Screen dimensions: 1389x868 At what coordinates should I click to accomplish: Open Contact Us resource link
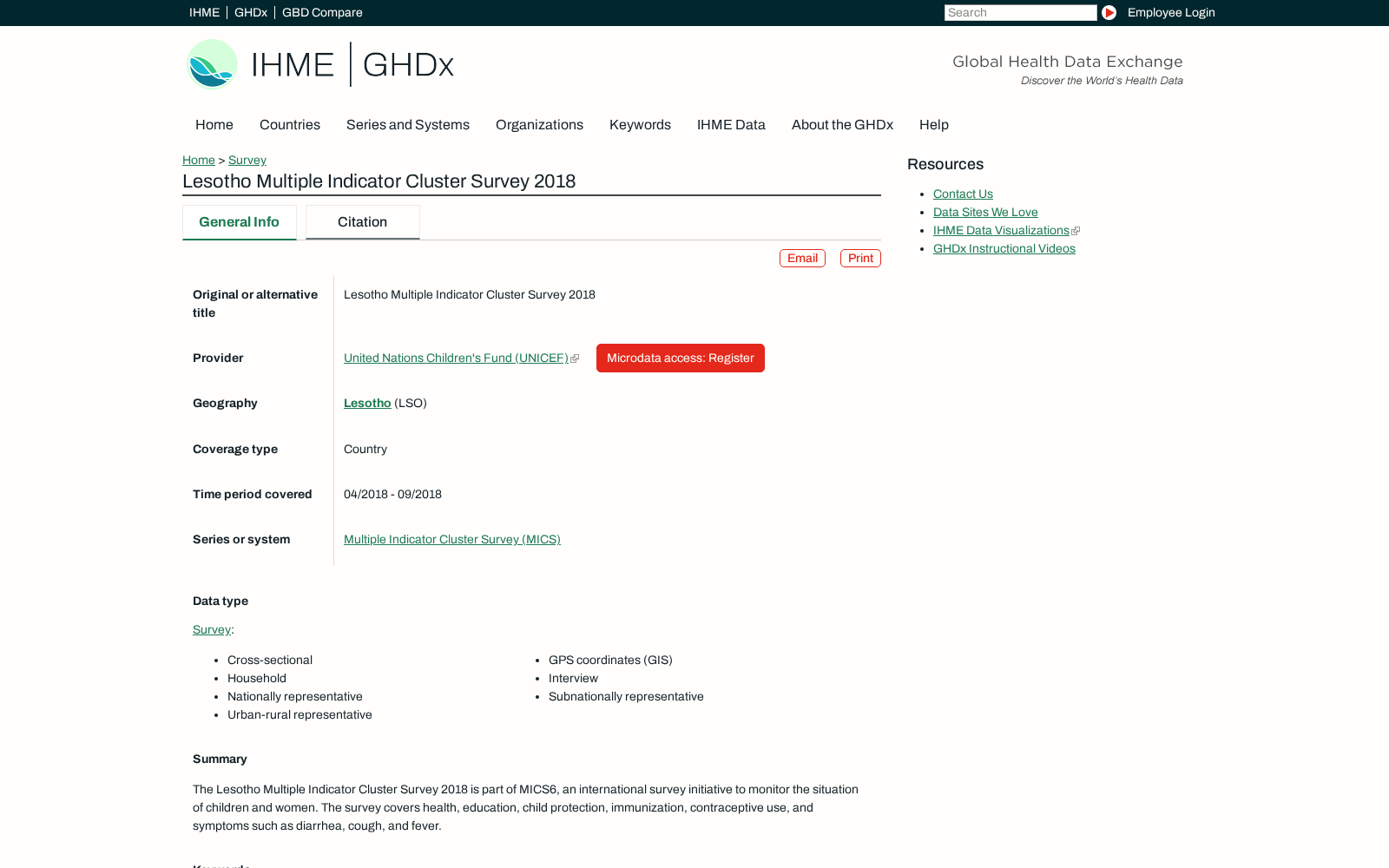coord(963,194)
